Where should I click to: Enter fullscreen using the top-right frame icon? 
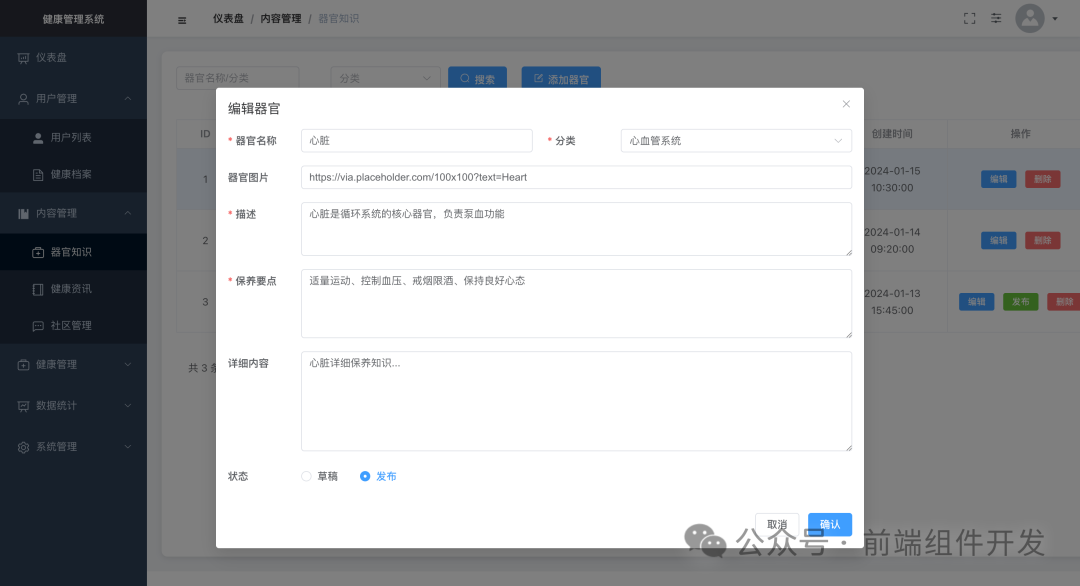point(968,18)
